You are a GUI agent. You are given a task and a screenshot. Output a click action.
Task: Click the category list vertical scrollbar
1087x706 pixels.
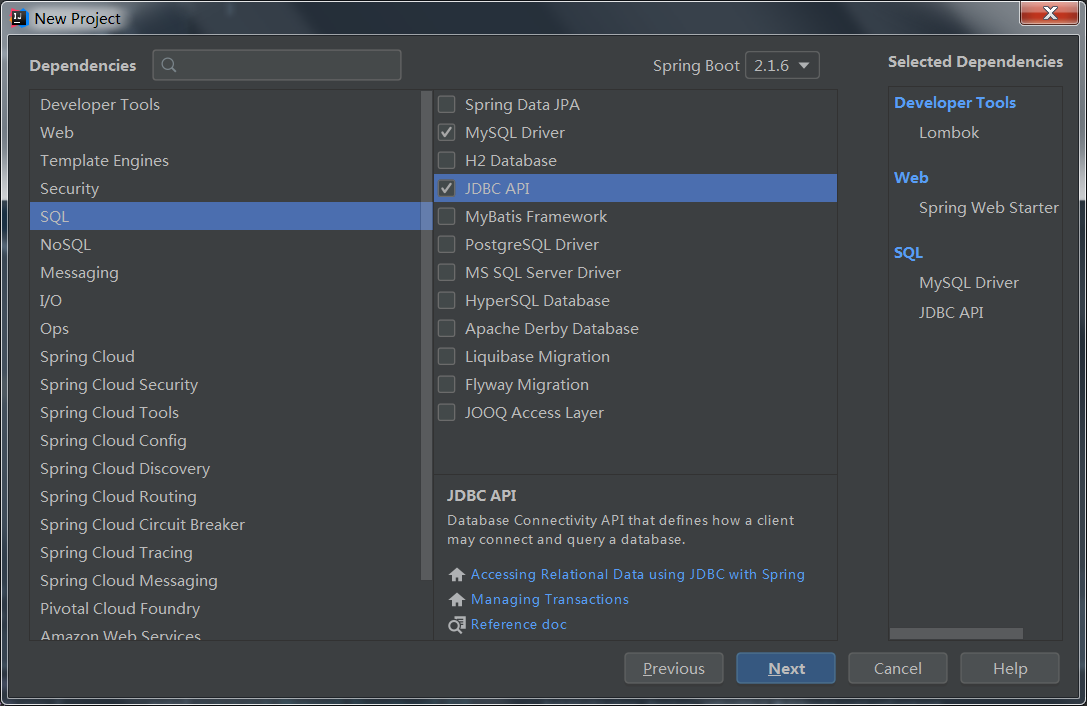pyautogui.click(x=426, y=336)
